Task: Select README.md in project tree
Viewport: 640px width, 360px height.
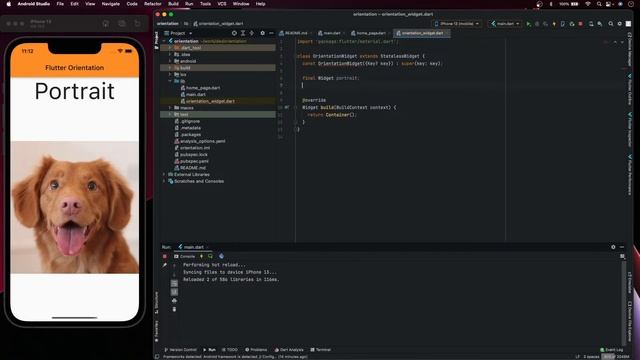Action: pyautogui.click(x=193, y=168)
